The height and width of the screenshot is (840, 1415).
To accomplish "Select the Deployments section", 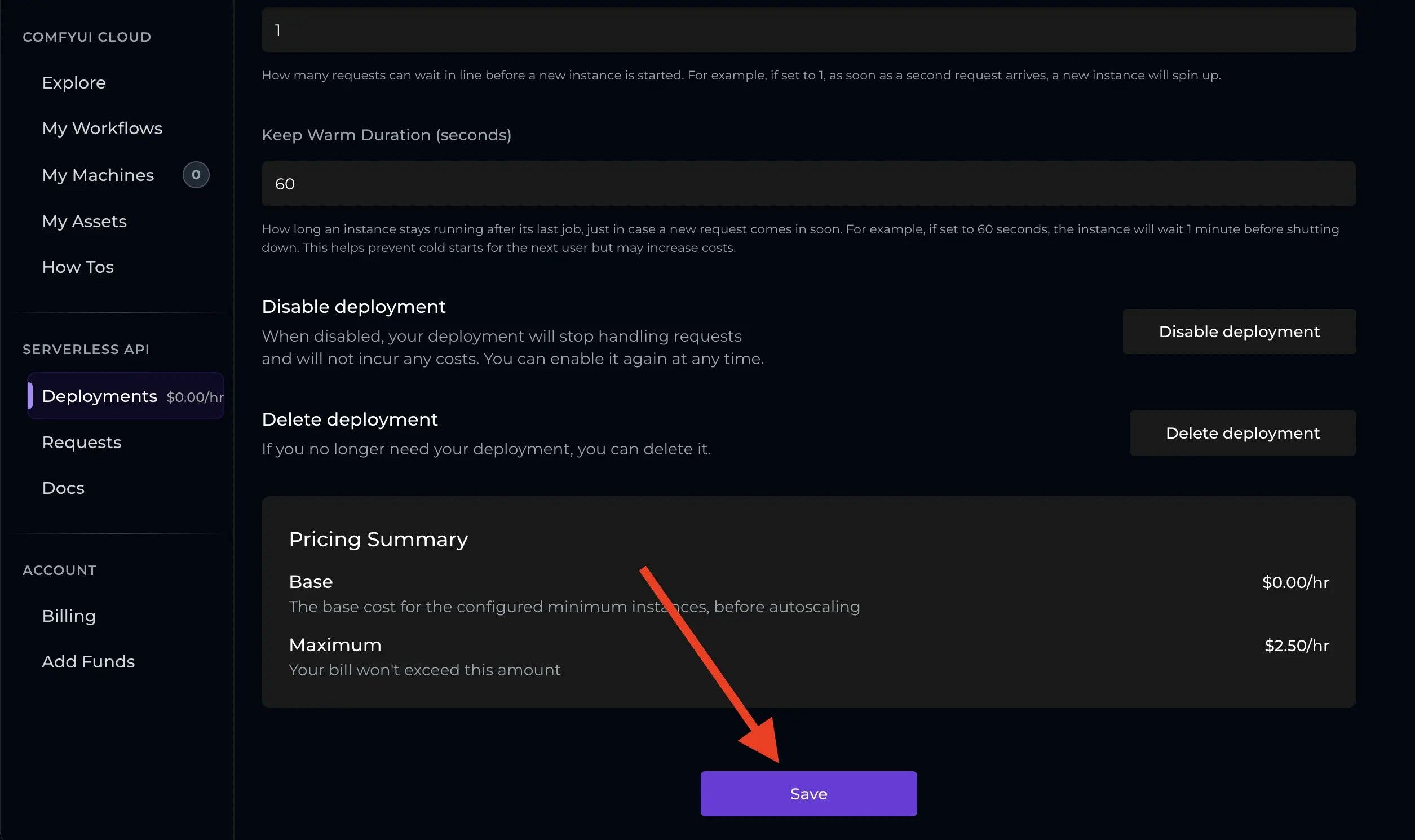I will point(100,396).
